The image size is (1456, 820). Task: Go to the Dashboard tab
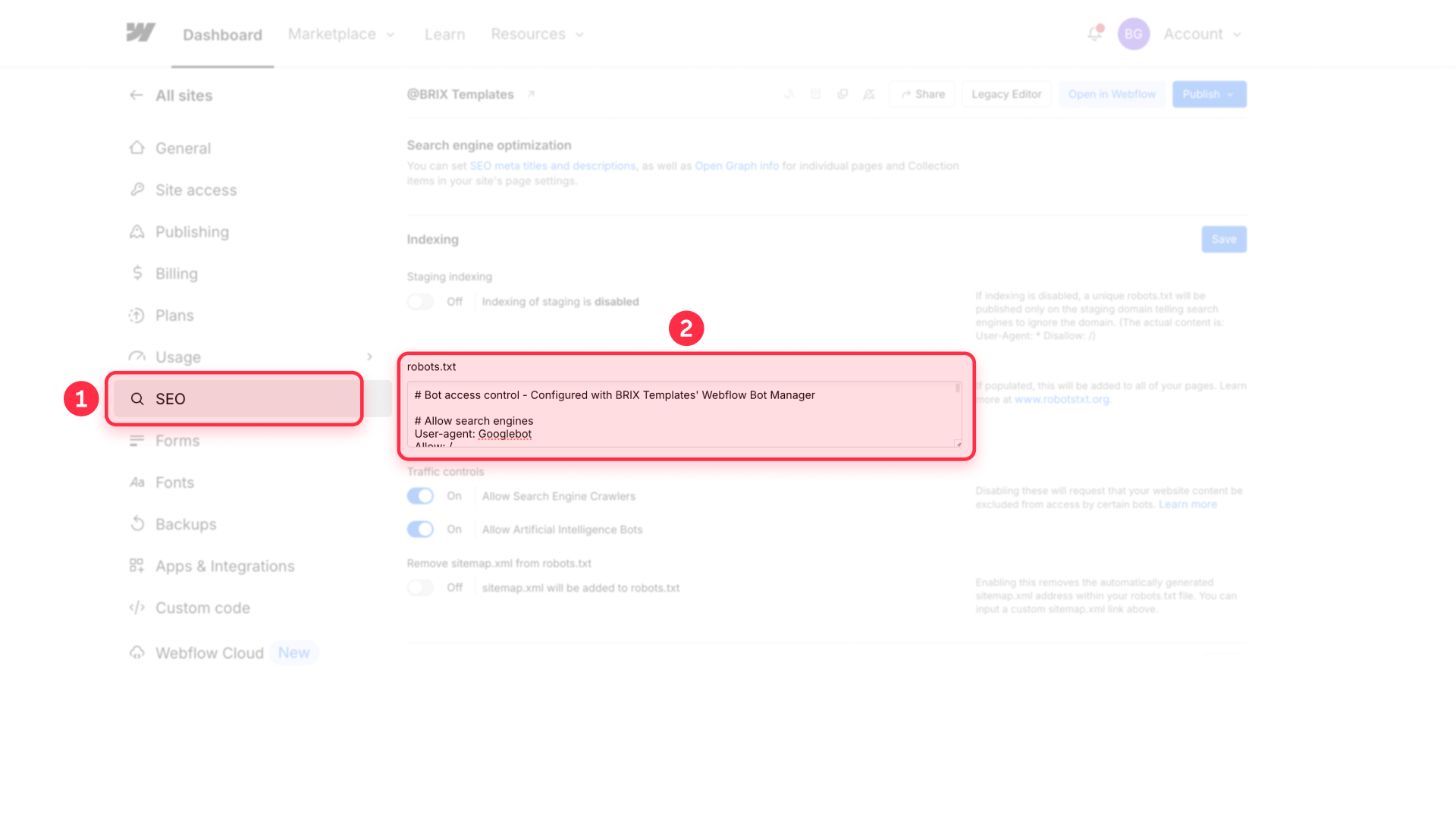tap(222, 35)
